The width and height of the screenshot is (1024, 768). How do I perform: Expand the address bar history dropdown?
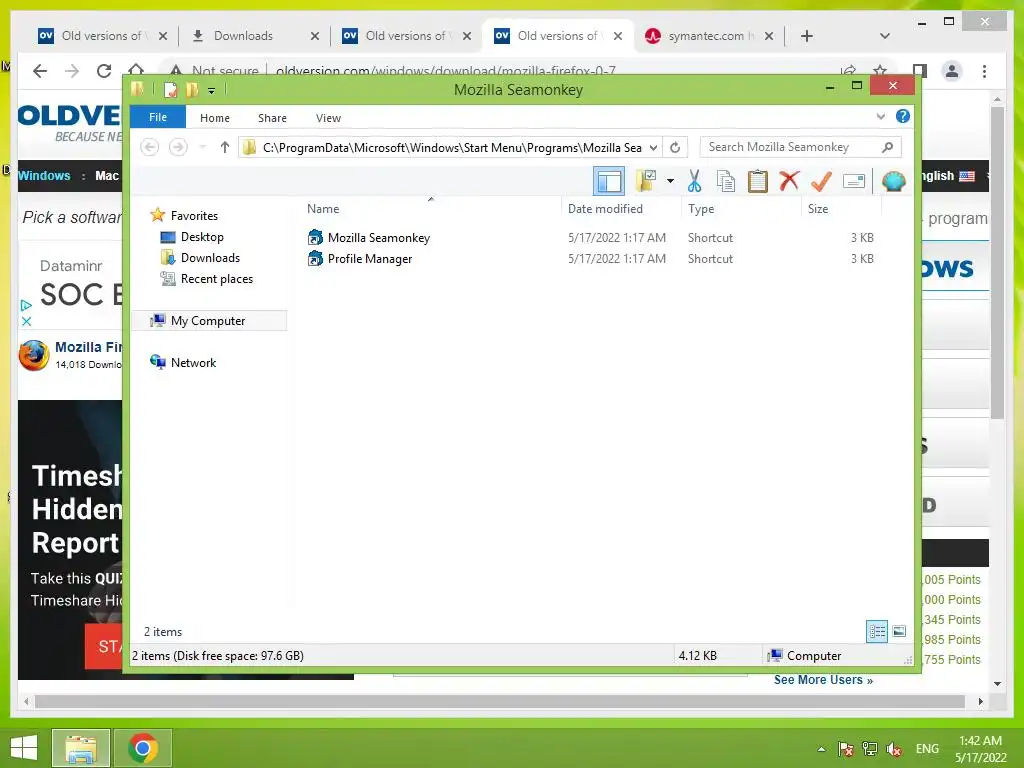coord(653,148)
